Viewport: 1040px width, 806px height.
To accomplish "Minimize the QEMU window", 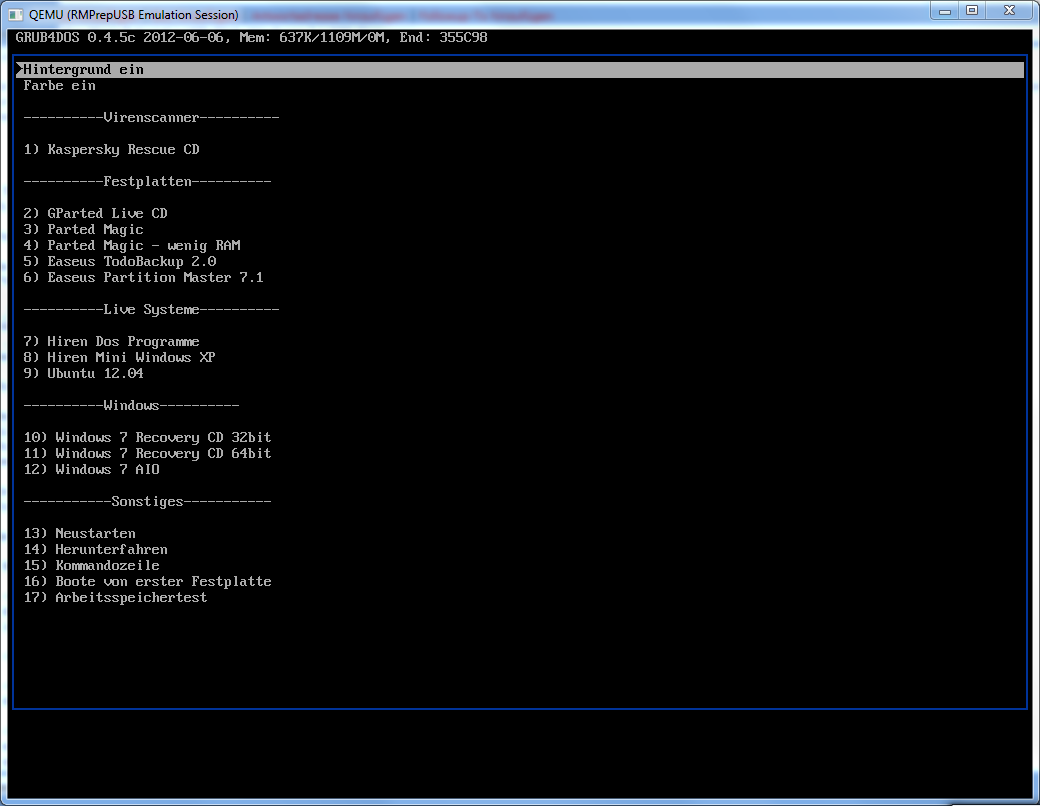I will pyautogui.click(x=944, y=11).
